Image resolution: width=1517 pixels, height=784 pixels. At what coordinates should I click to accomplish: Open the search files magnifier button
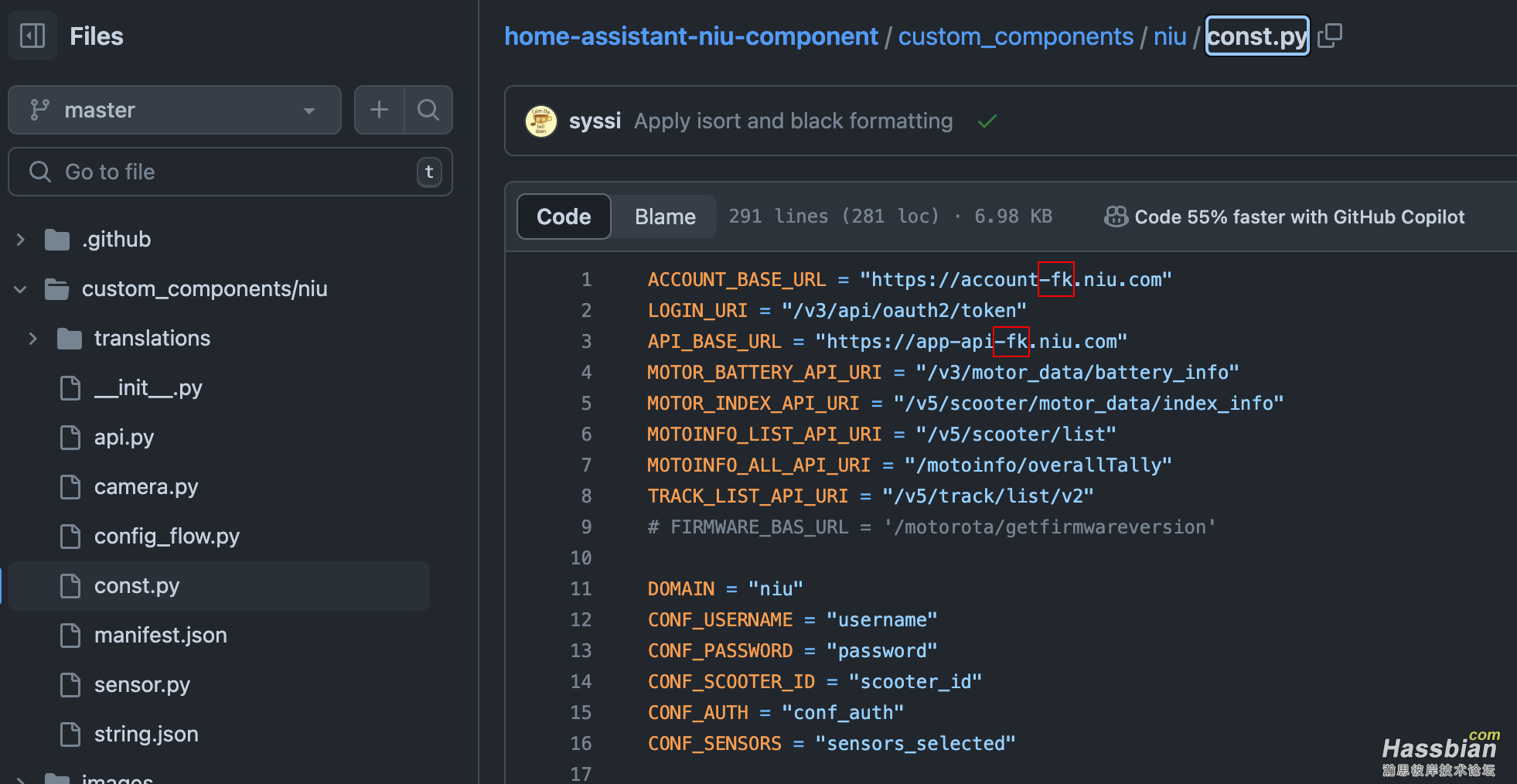coord(428,110)
